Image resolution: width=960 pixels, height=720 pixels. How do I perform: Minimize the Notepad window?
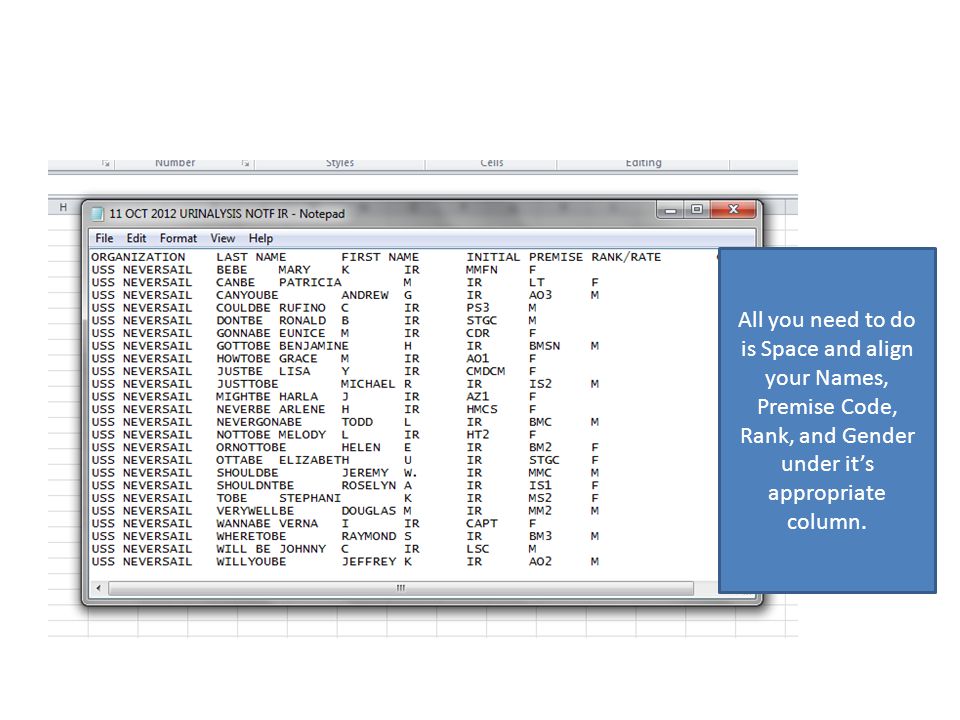[x=671, y=209]
